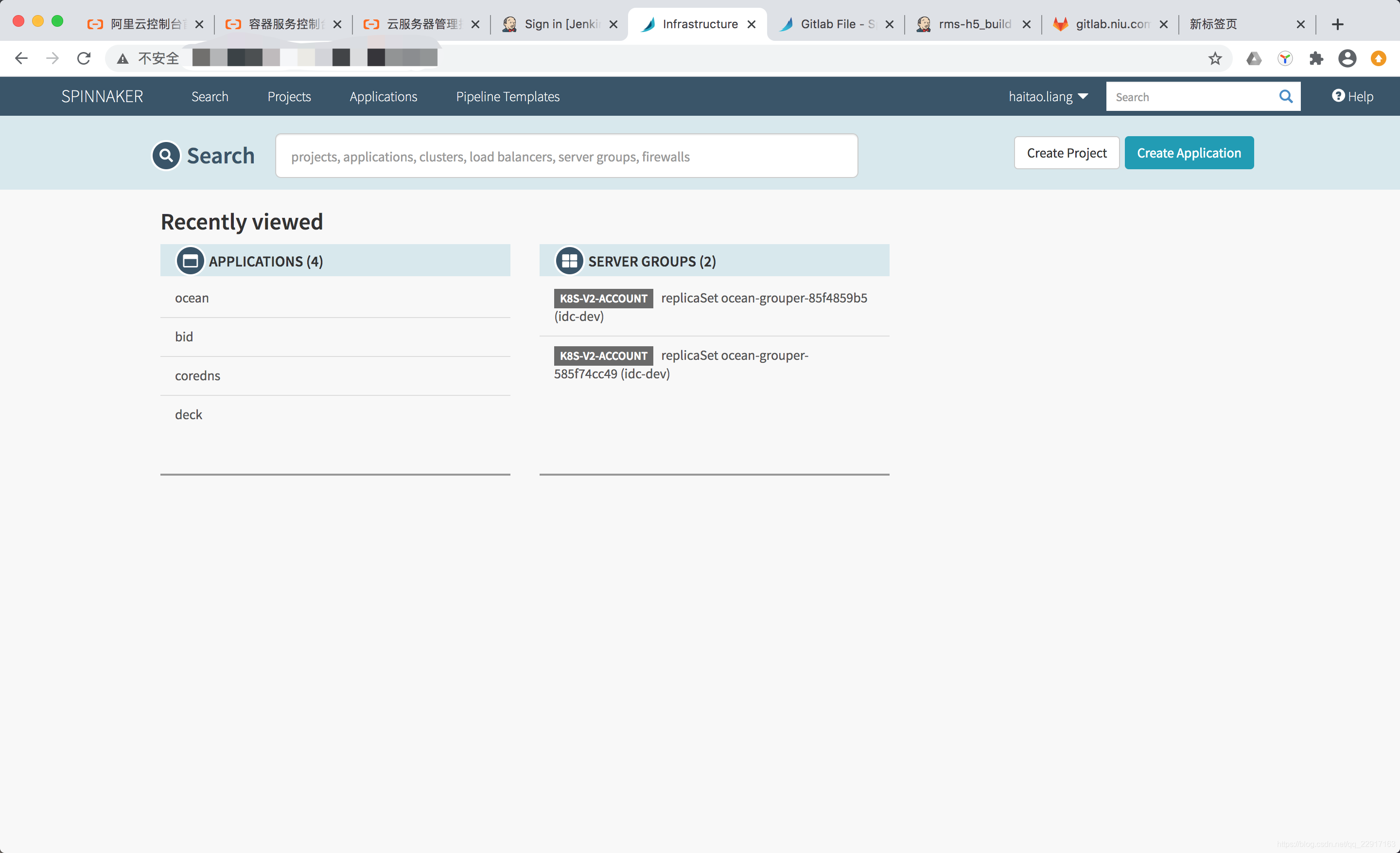Open a new browser tab
The width and height of the screenshot is (1400, 853).
(x=1337, y=24)
